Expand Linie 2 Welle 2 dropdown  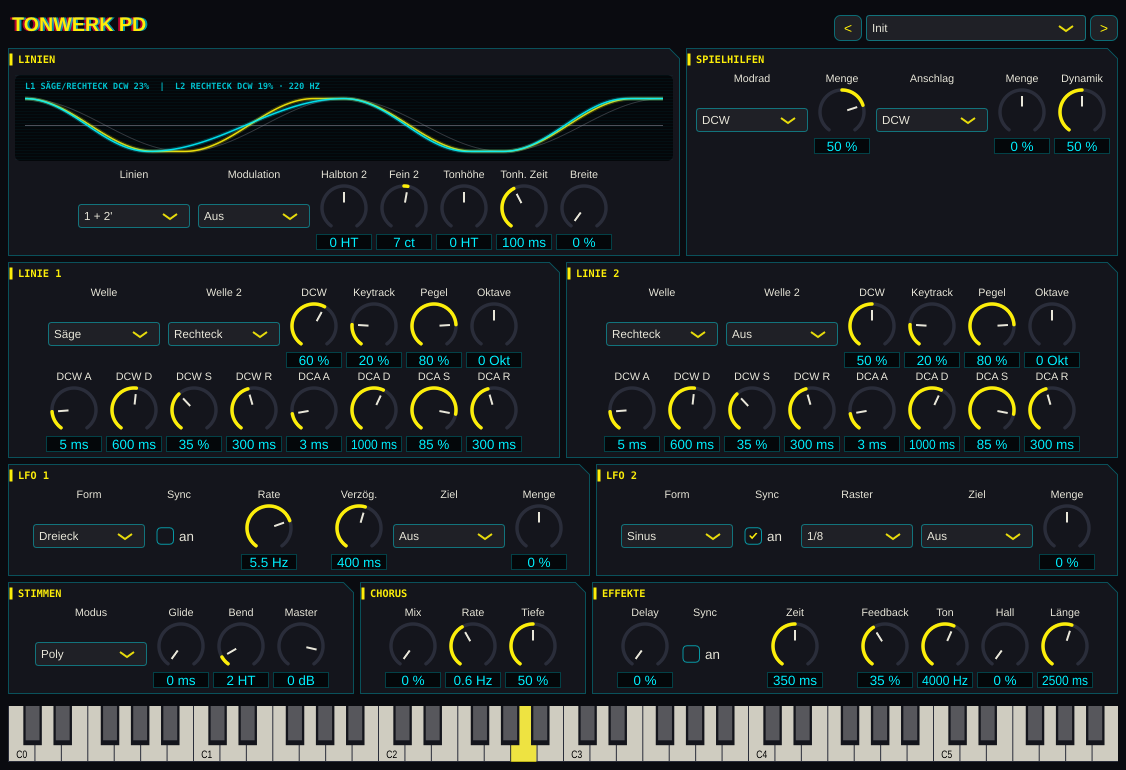tap(781, 334)
